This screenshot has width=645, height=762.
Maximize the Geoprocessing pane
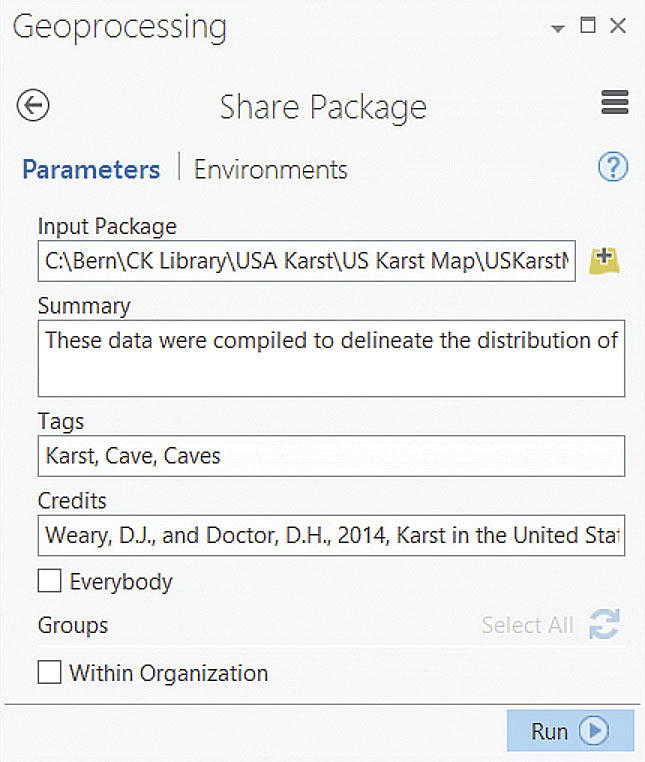pos(588,27)
